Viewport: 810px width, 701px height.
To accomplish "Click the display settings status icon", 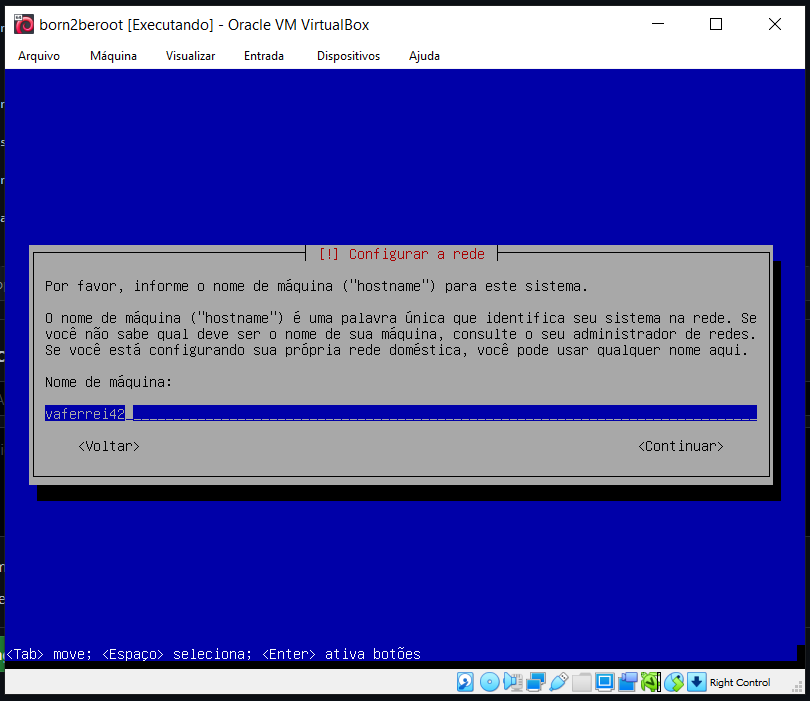I will (604, 682).
